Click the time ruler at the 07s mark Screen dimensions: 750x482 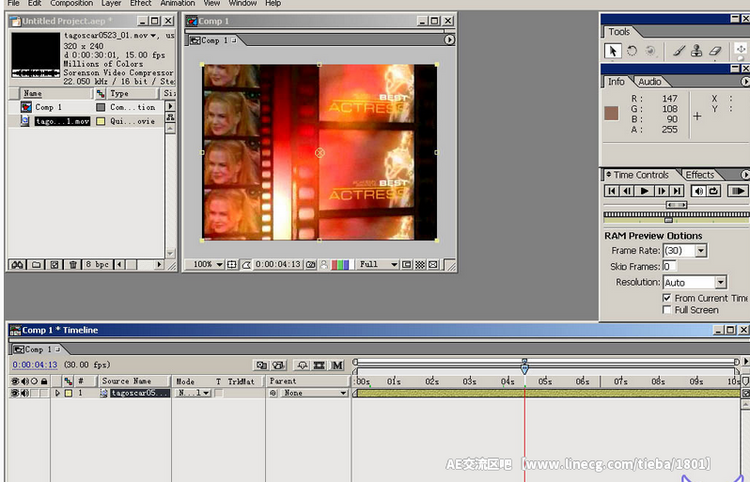pyautogui.click(x=618, y=381)
